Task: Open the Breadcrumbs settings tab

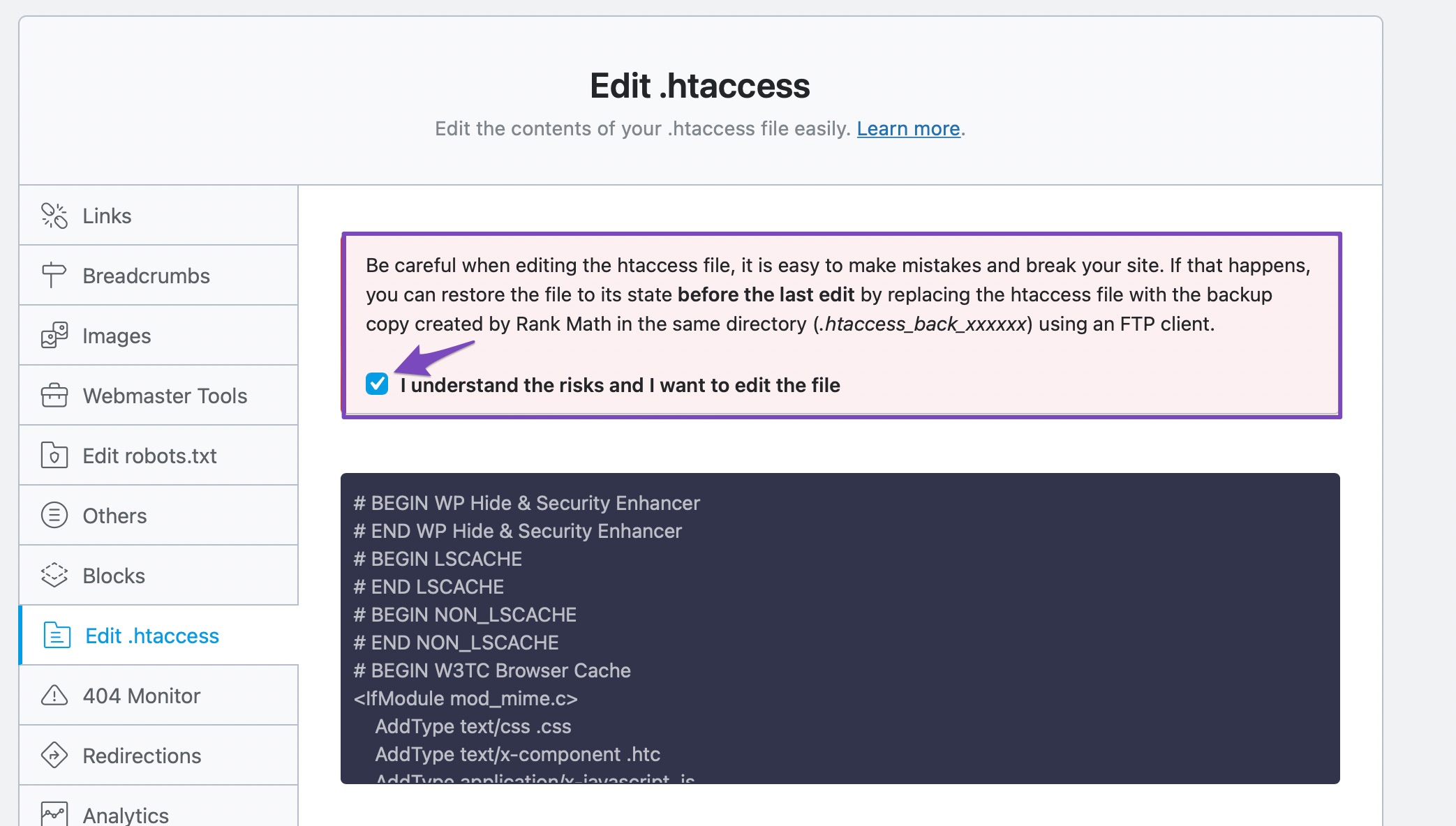Action: point(158,276)
